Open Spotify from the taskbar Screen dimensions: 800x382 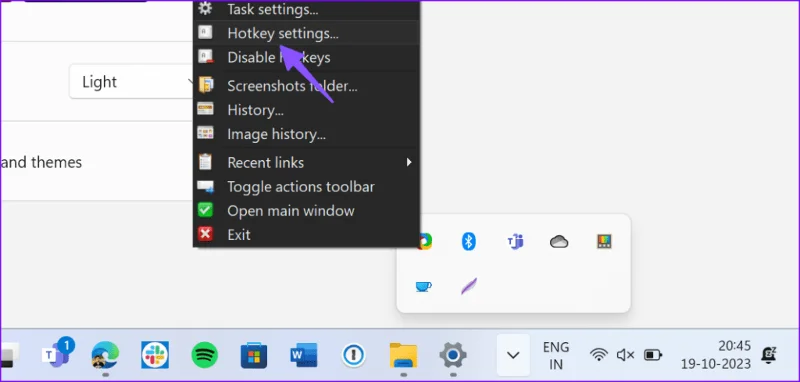pyautogui.click(x=205, y=355)
